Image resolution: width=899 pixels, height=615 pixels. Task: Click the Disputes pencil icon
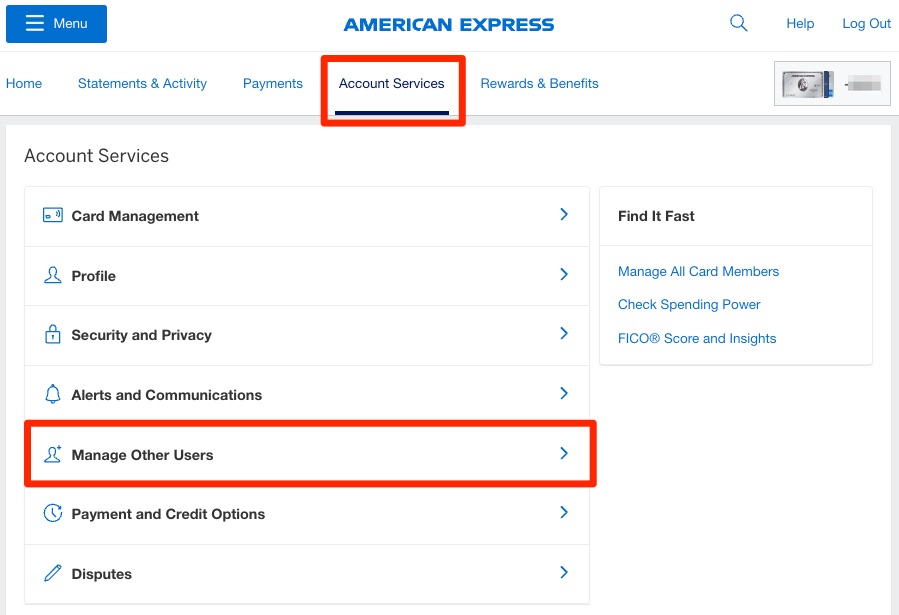point(52,573)
